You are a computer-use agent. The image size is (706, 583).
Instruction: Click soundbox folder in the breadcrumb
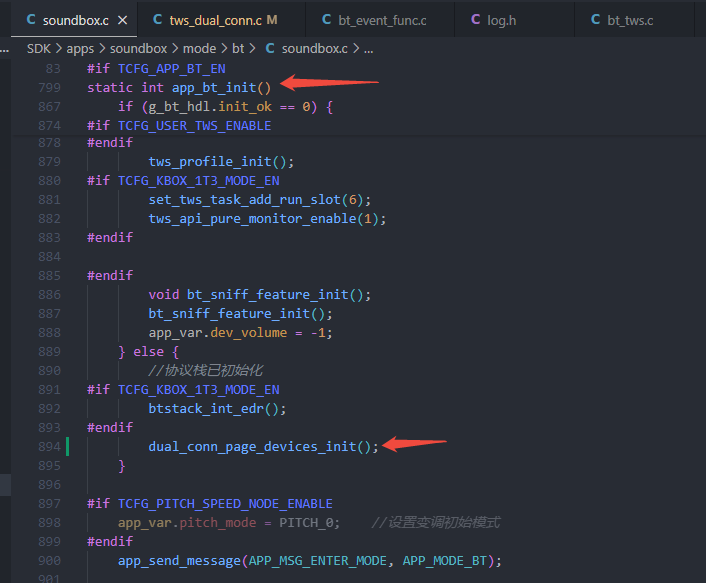[x=138, y=49]
